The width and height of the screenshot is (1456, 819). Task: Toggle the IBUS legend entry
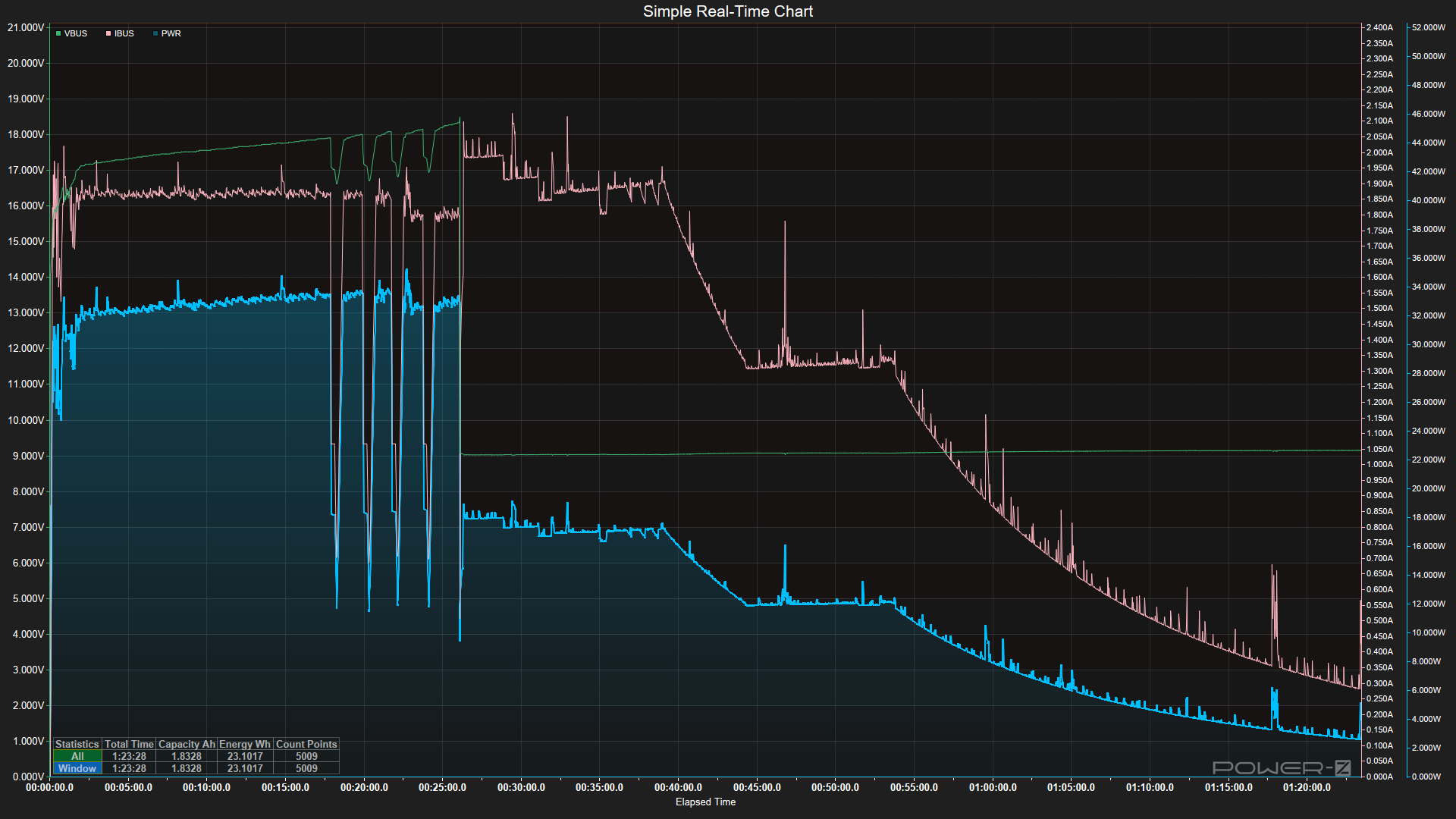tap(120, 33)
